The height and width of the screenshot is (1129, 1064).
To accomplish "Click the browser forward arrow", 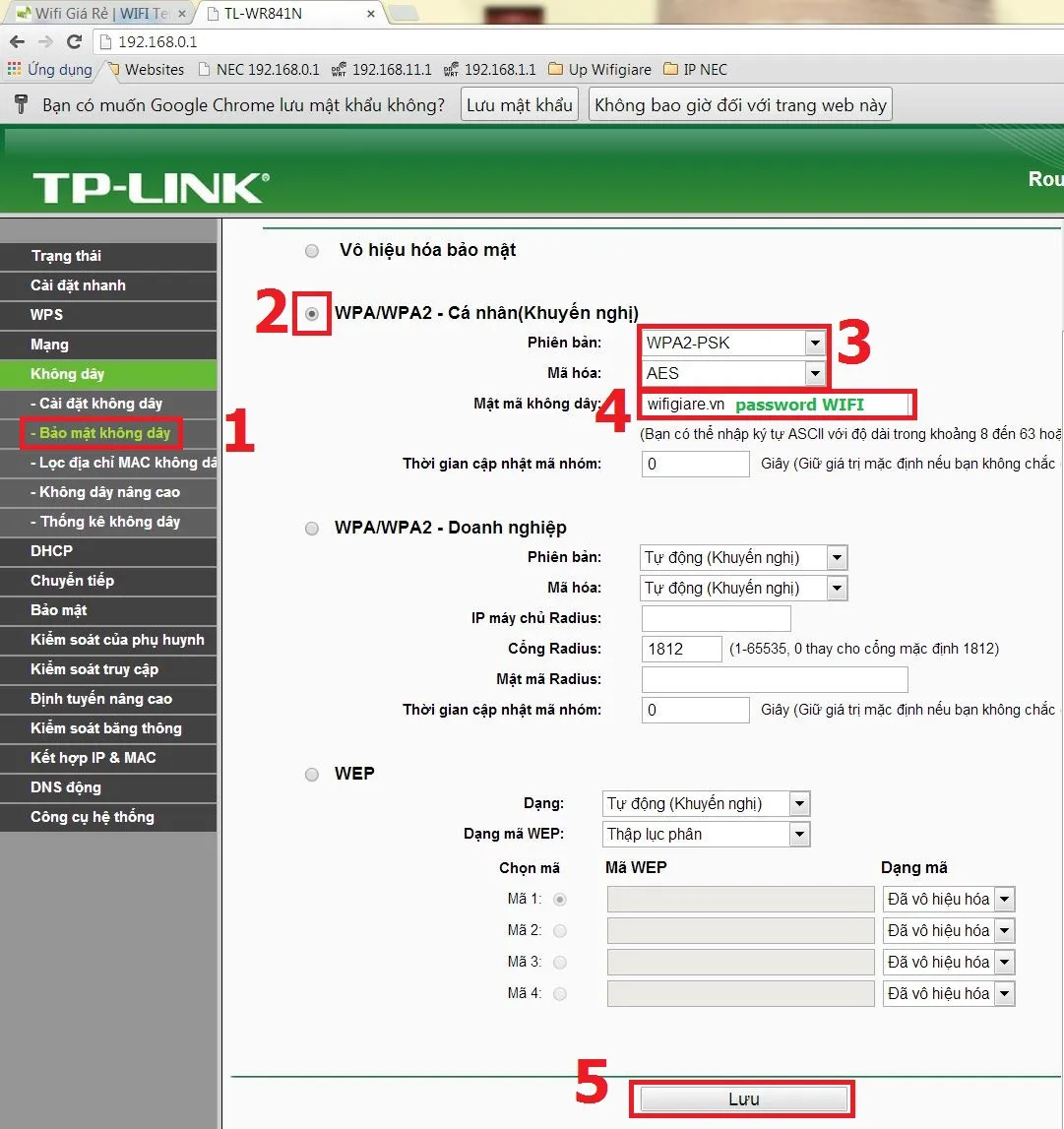I will (x=45, y=41).
